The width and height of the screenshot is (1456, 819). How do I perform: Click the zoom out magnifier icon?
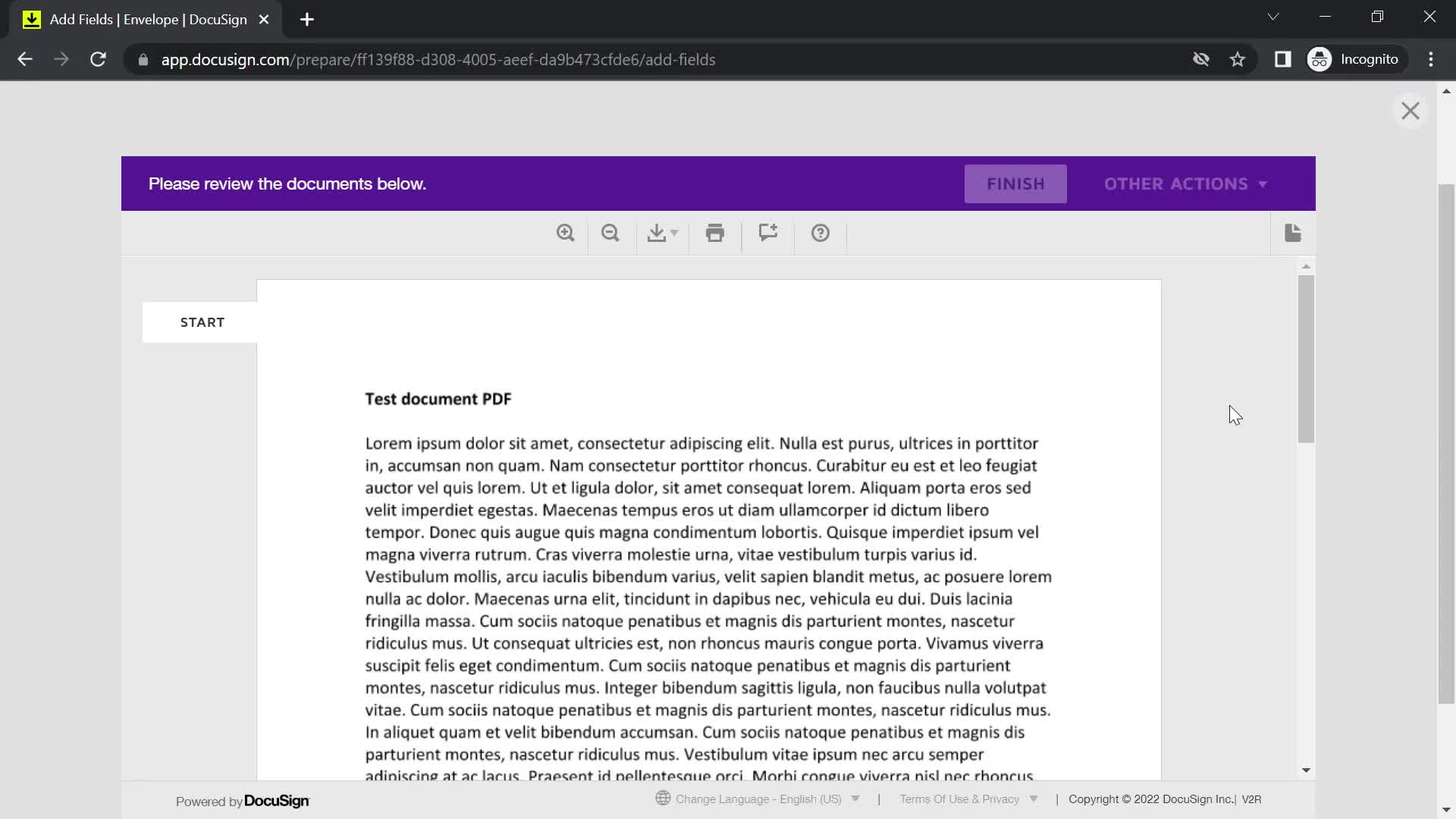pyautogui.click(x=611, y=233)
